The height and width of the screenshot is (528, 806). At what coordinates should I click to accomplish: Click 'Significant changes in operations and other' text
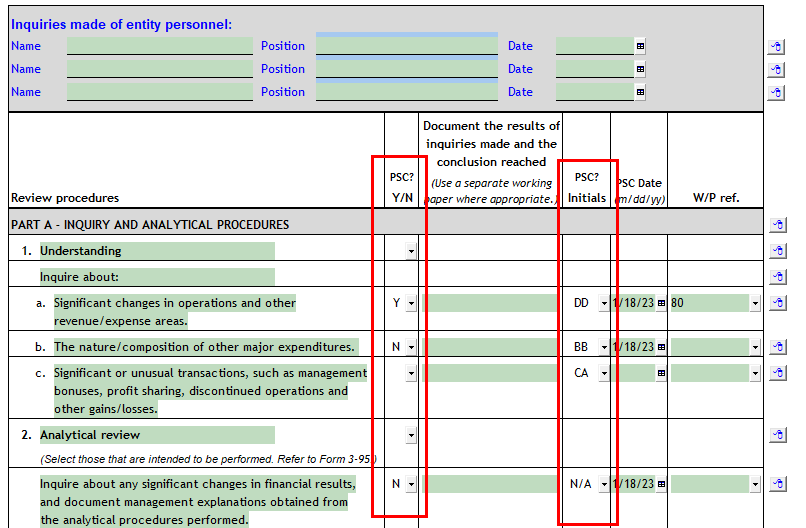(175, 303)
